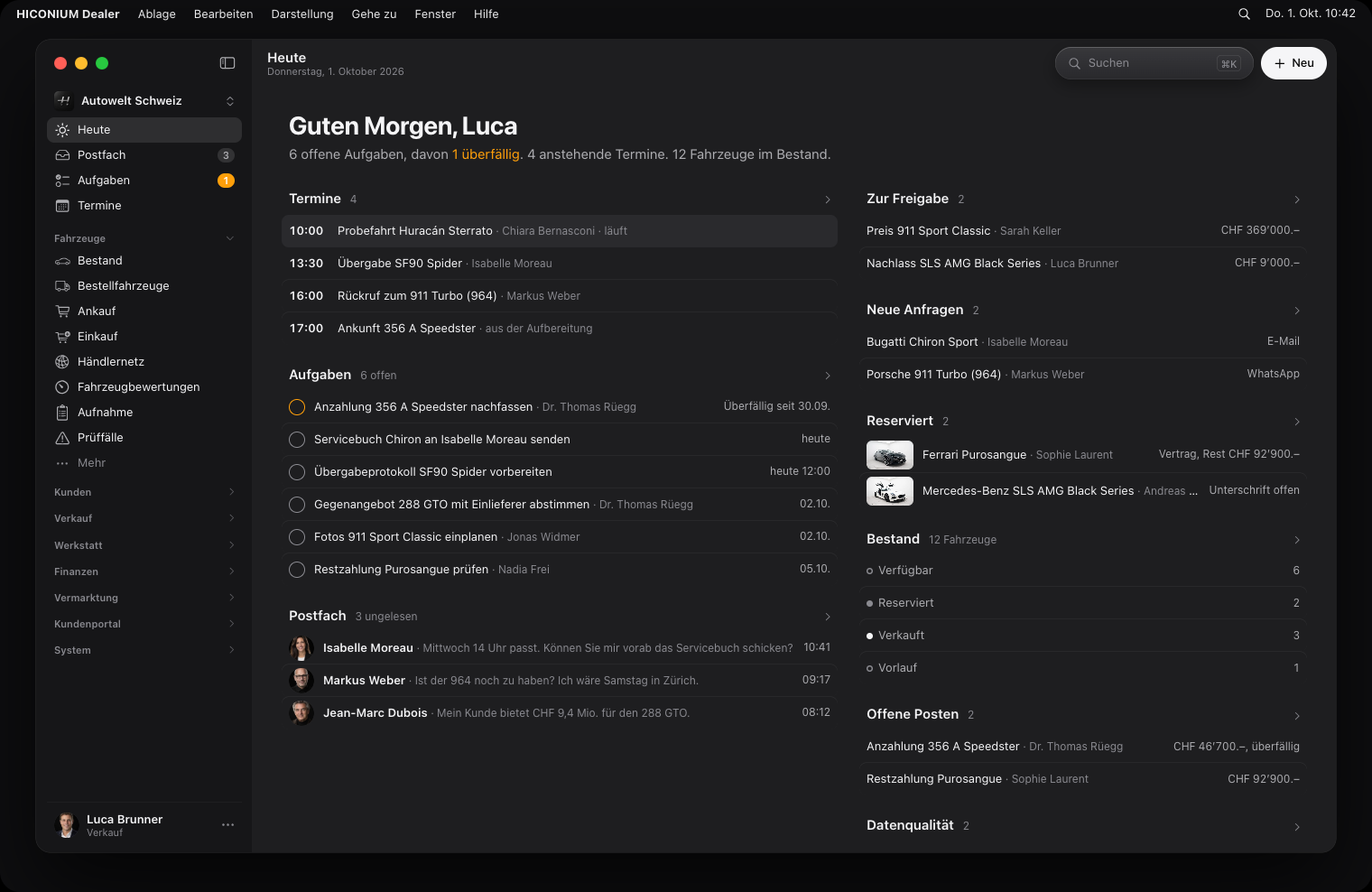1372x892 pixels.
Task: Open the macOS menu bar search icon
Action: (1244, 14)
